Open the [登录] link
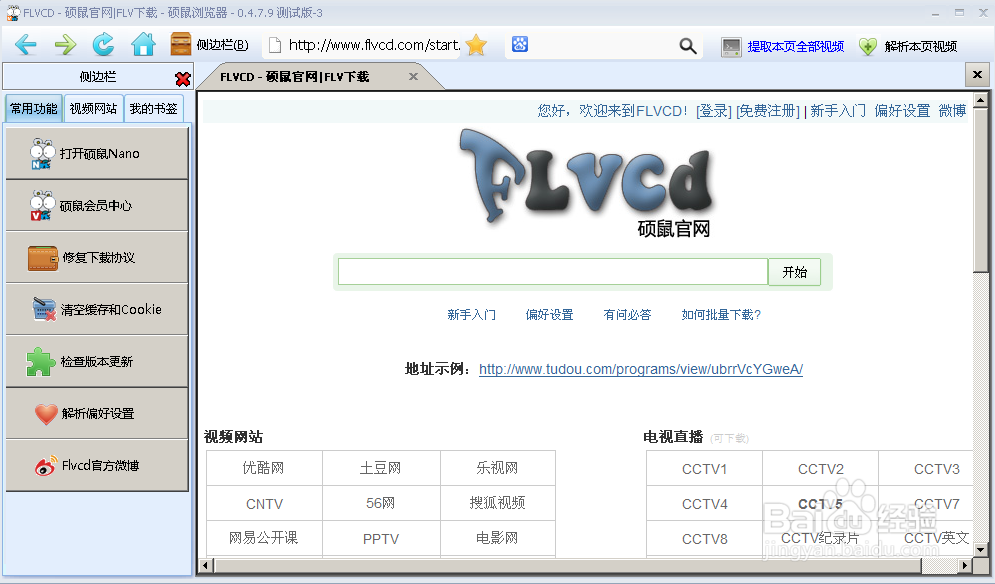 pos(714,111)
